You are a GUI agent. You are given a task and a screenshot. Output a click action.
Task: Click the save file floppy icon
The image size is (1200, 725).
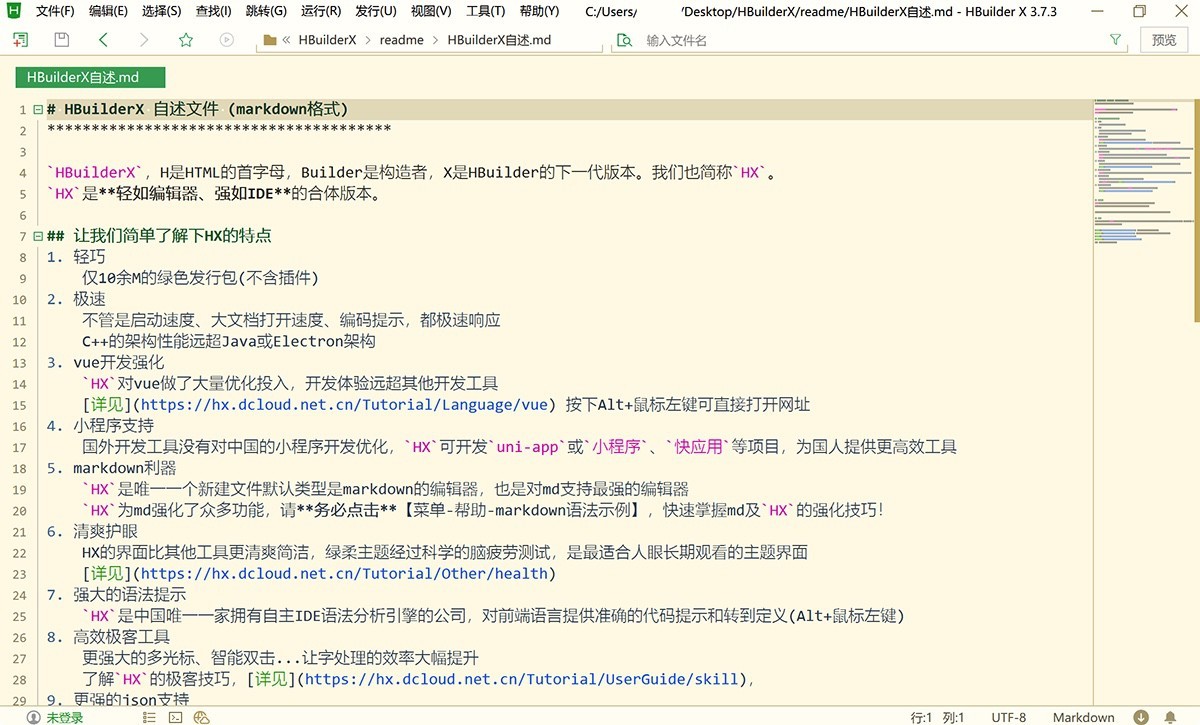click(62, 40)
